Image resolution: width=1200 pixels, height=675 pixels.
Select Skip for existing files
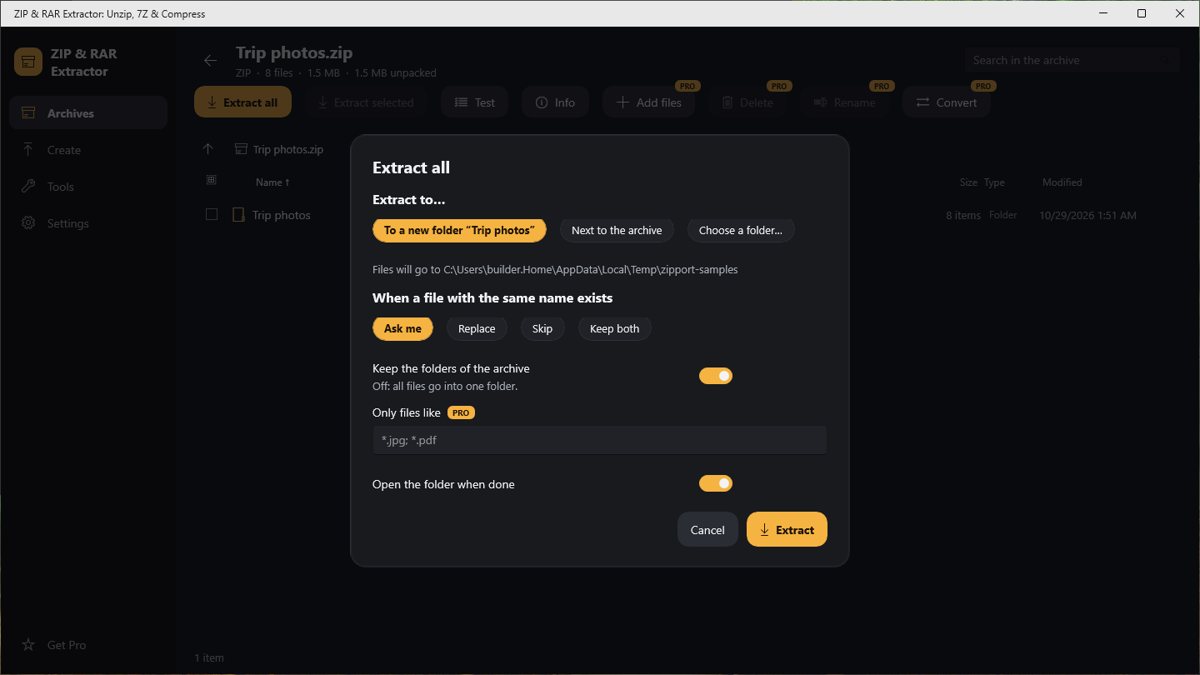coord(542,328)
